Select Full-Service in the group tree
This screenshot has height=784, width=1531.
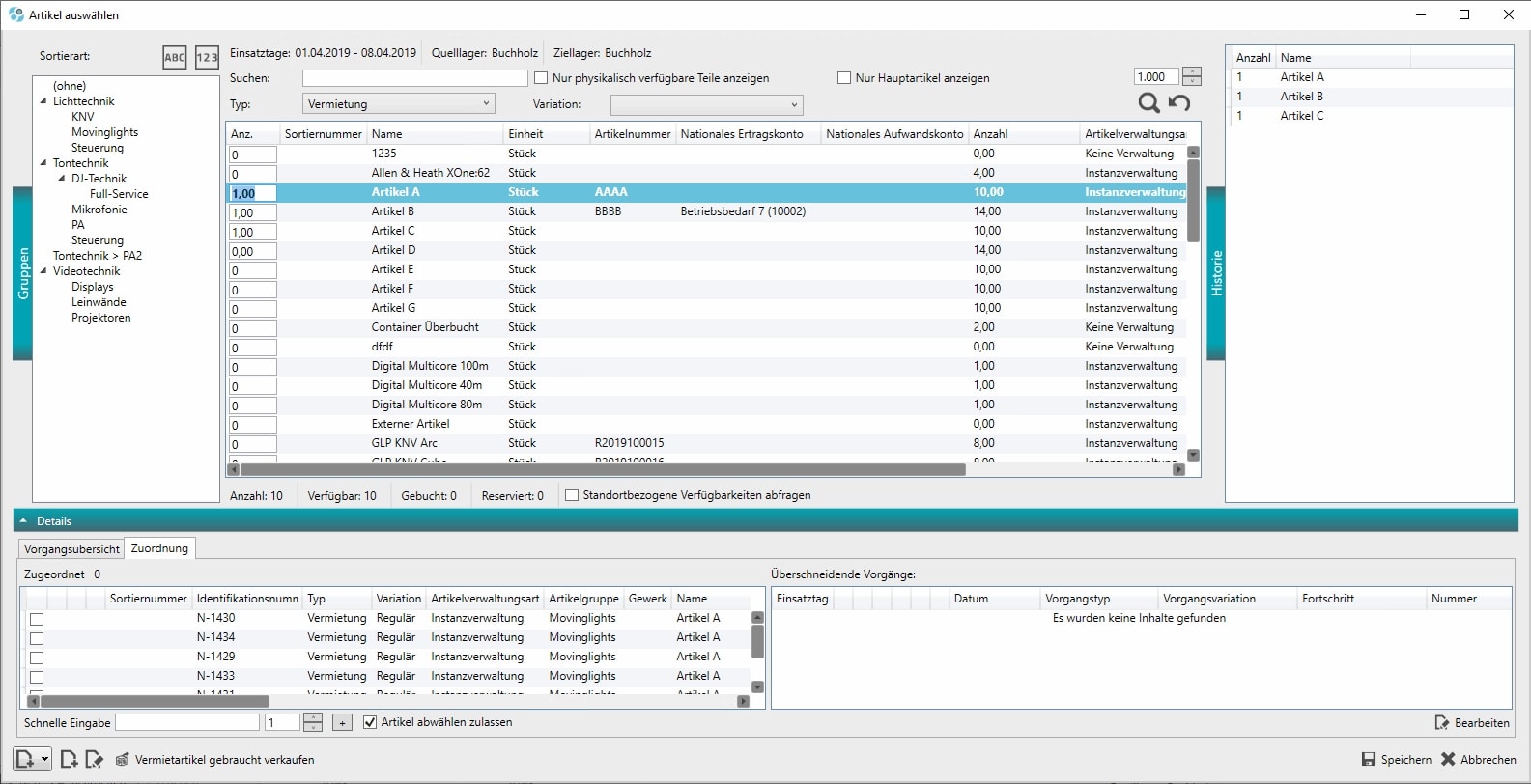(119, 194)
